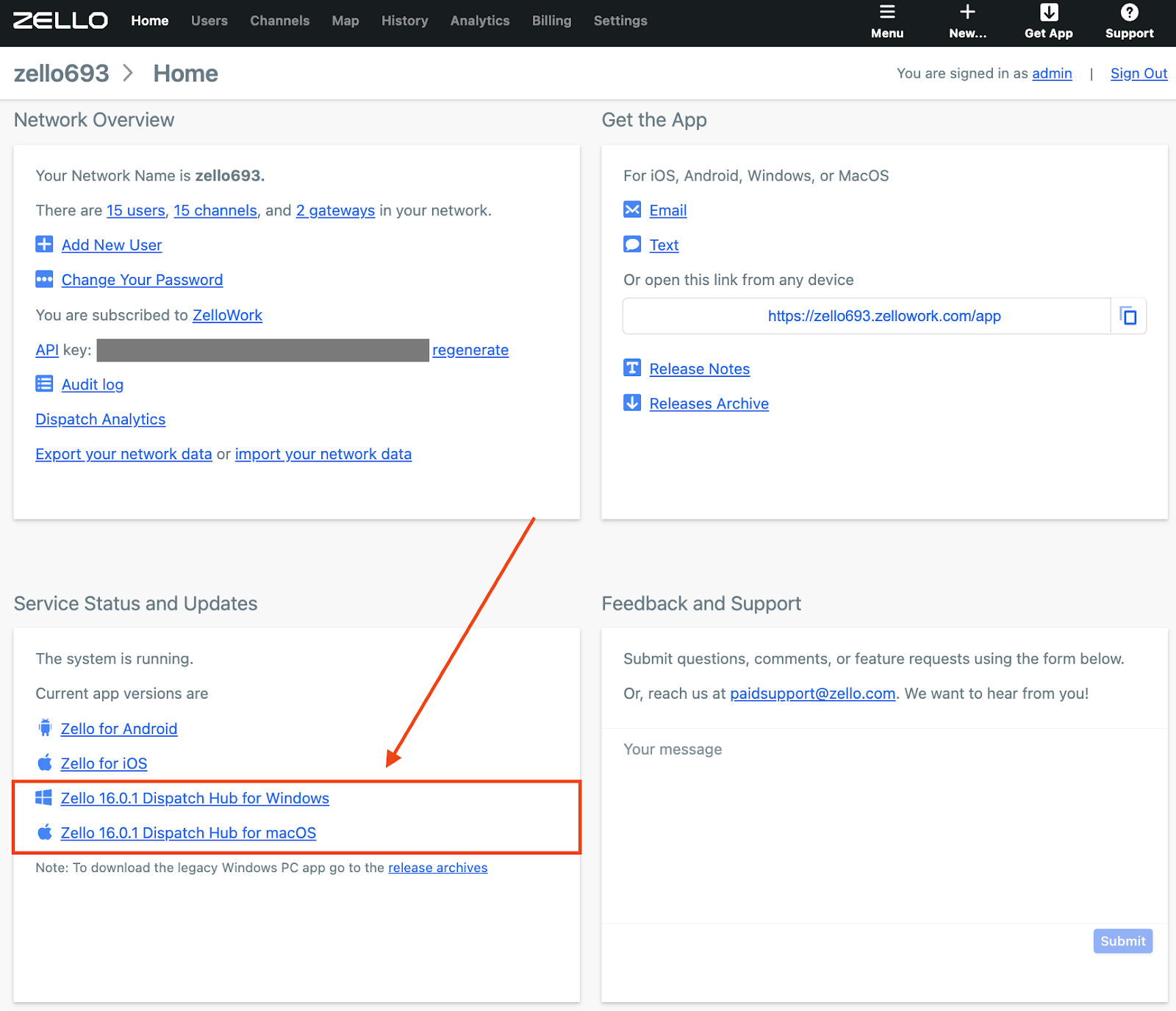The width and height of the screenshot is (1176, 1011).
Task: Click the Submit feedback button
Action: tap(1122, 941)
